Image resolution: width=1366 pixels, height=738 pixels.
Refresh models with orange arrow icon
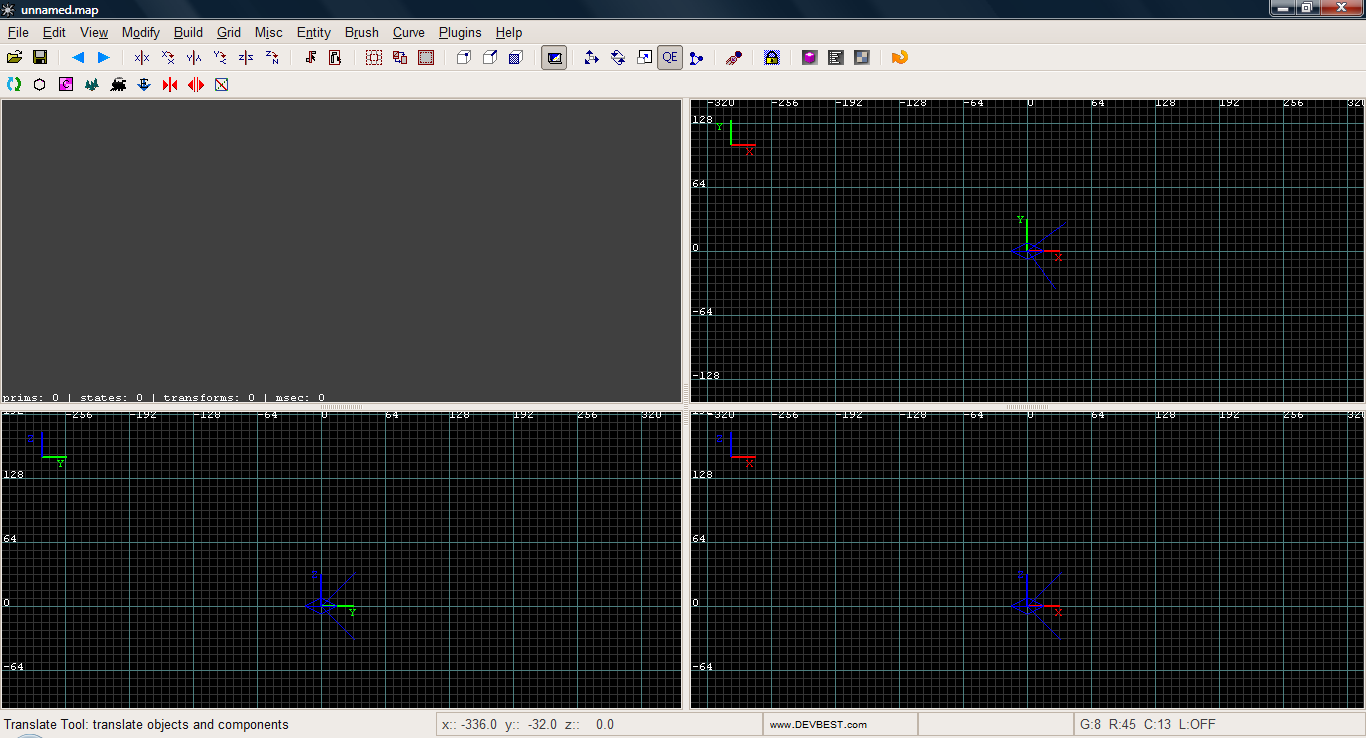click(899, 58)
